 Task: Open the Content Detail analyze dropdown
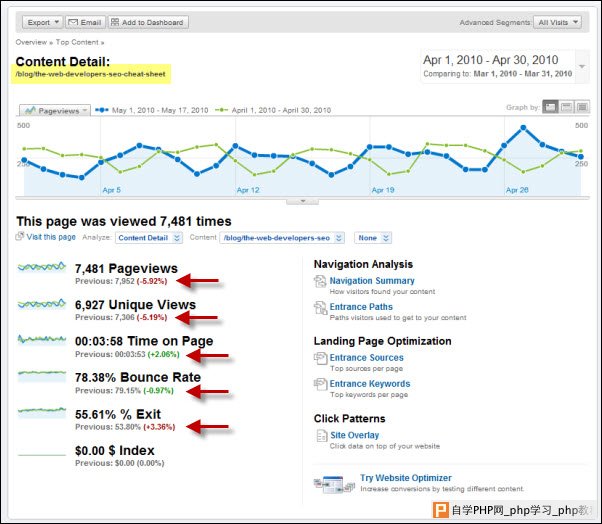pos(149,238)
